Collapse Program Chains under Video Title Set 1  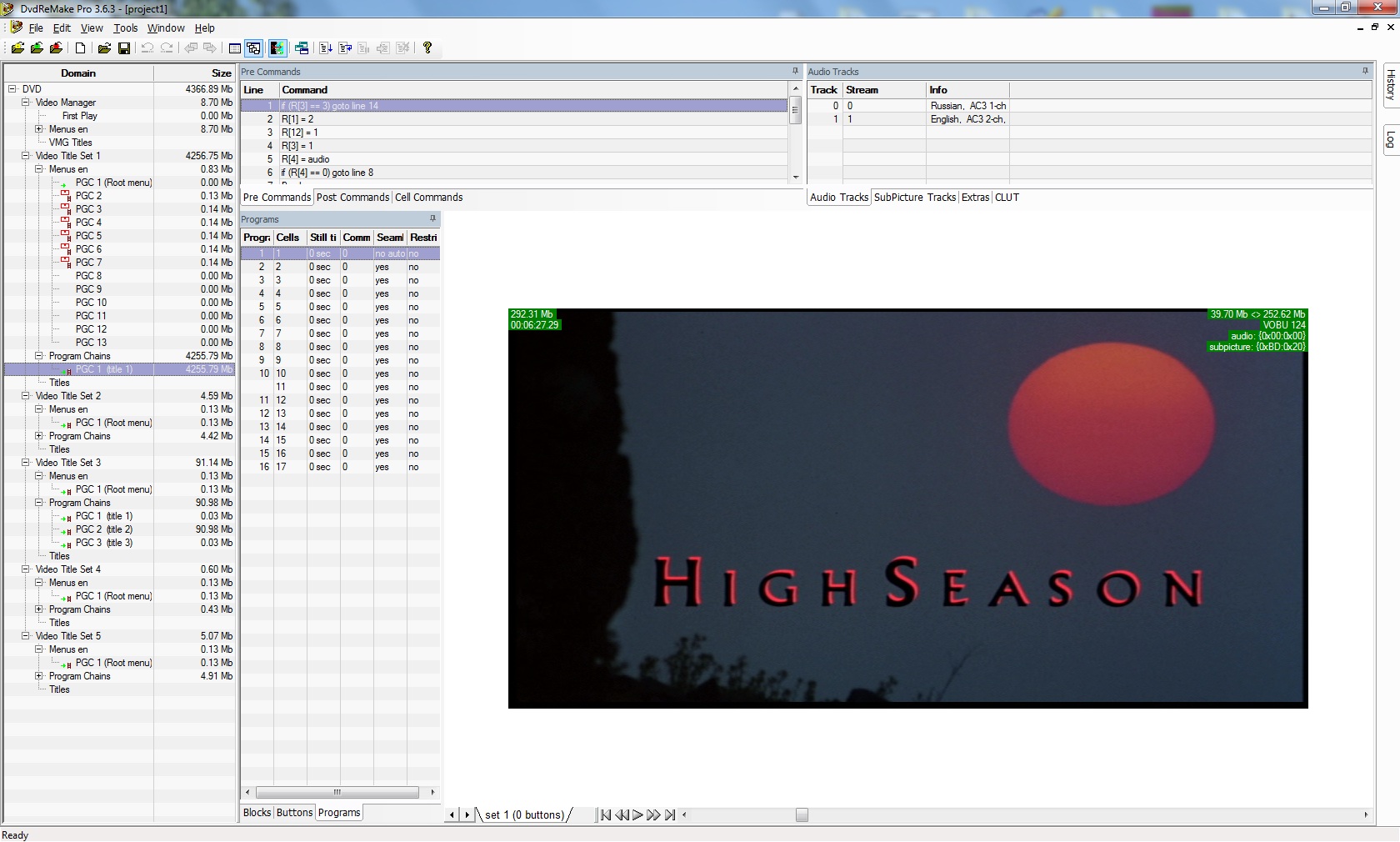[x=39, y=355]
